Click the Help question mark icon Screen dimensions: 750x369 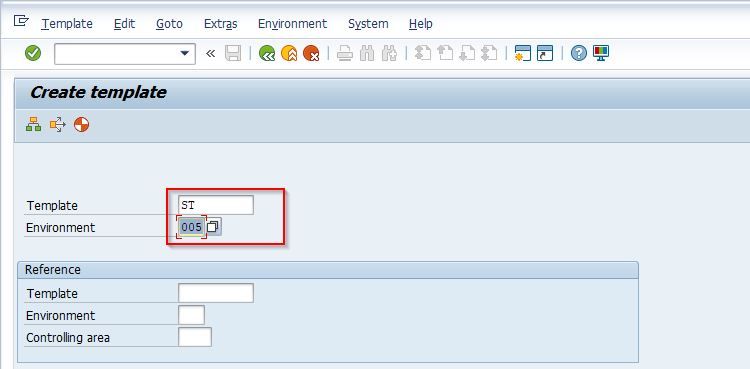(x=579, y=53)
